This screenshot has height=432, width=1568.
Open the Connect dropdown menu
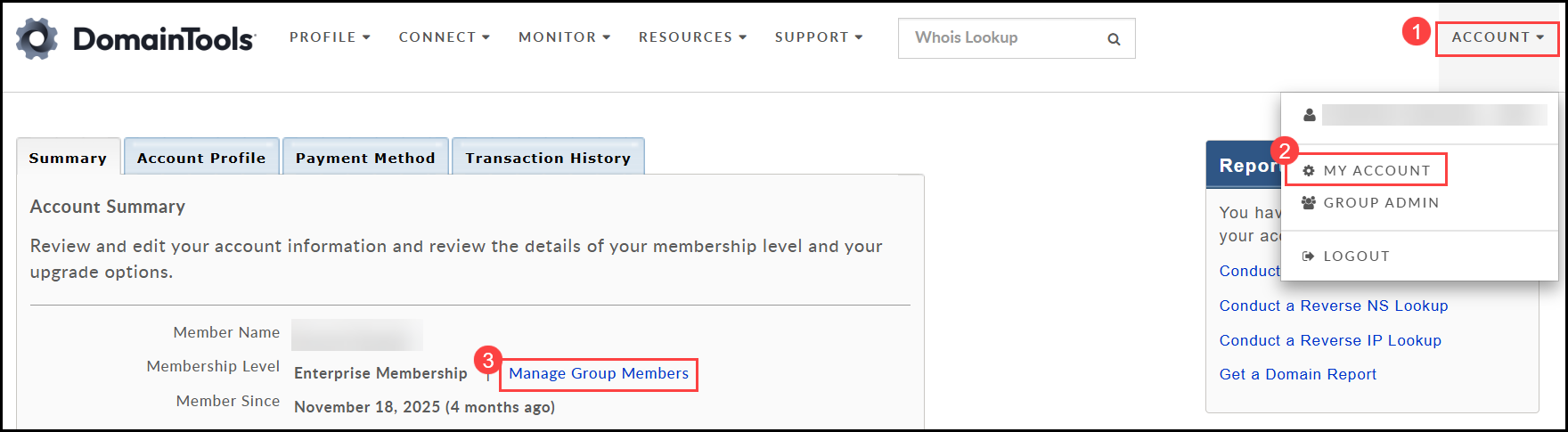click(x=444, y=37)
